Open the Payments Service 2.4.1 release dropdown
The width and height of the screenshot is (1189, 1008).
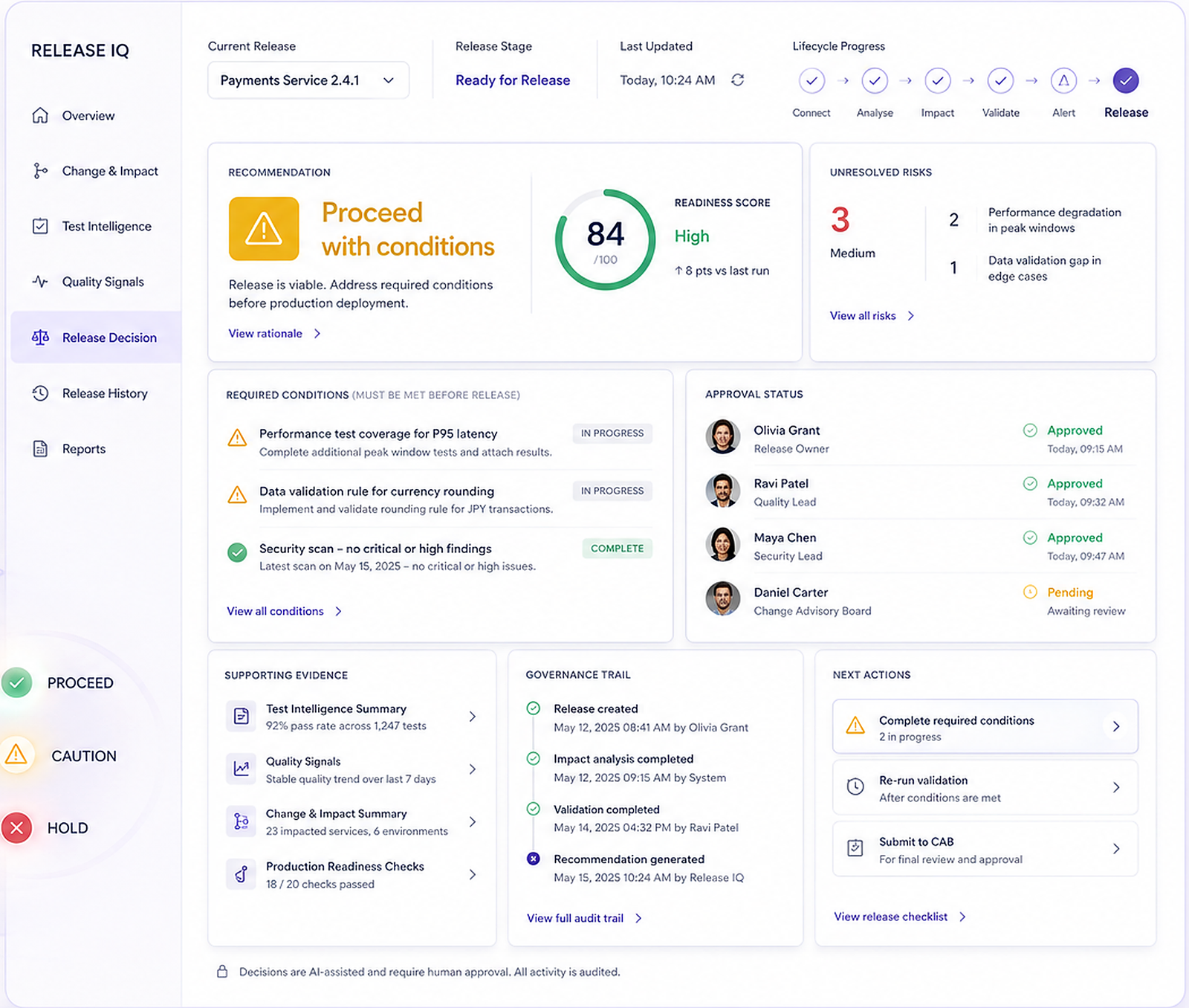pos(308,80)
